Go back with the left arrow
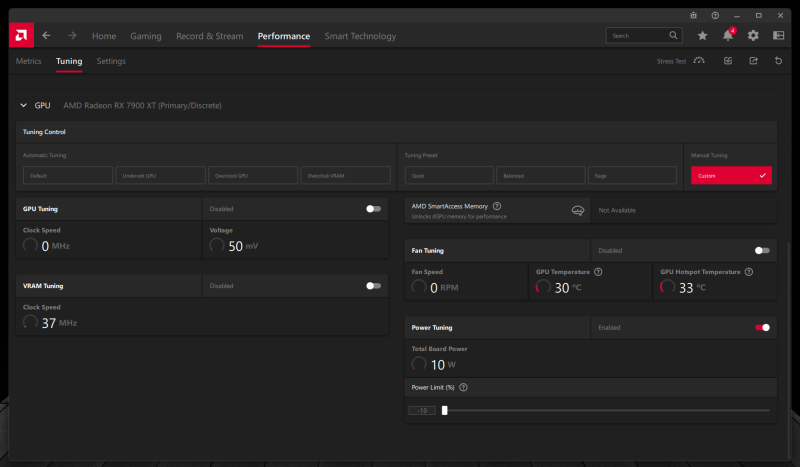The width and height of the screenshot is (800, 467). pyautogui.click(x=46, y=35)
